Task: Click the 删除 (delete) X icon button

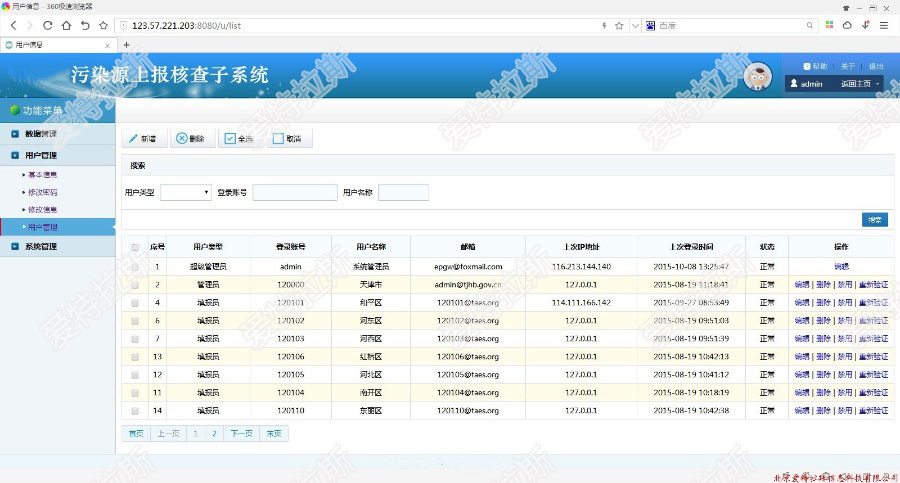Action: click(x=181, y=139)
